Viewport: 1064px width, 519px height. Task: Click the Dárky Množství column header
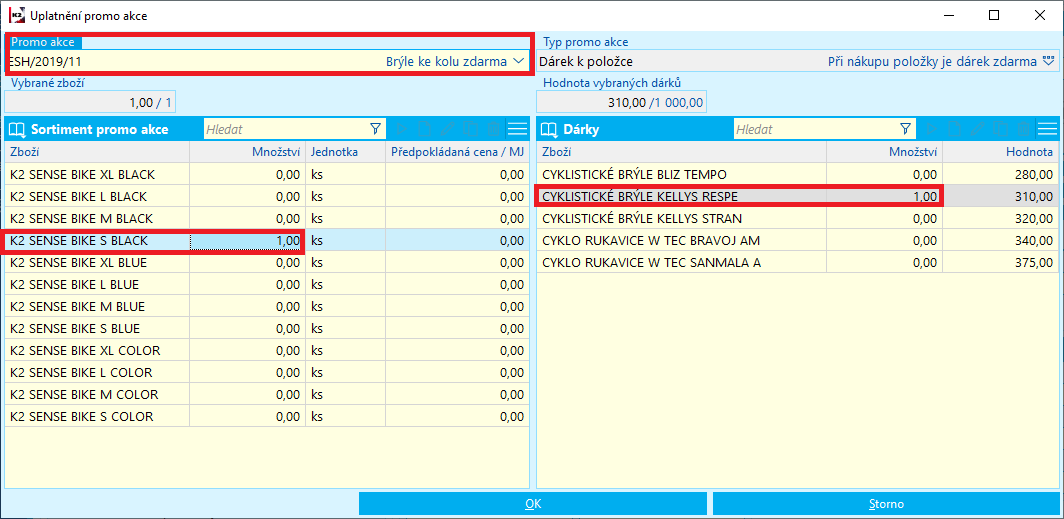point(884,152)
